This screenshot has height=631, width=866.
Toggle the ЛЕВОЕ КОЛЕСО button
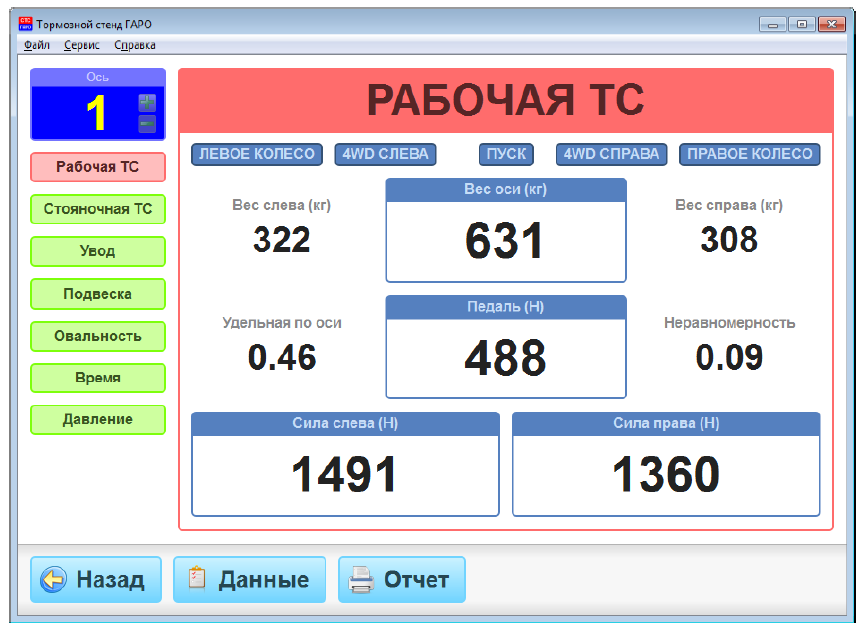point(257,154)
